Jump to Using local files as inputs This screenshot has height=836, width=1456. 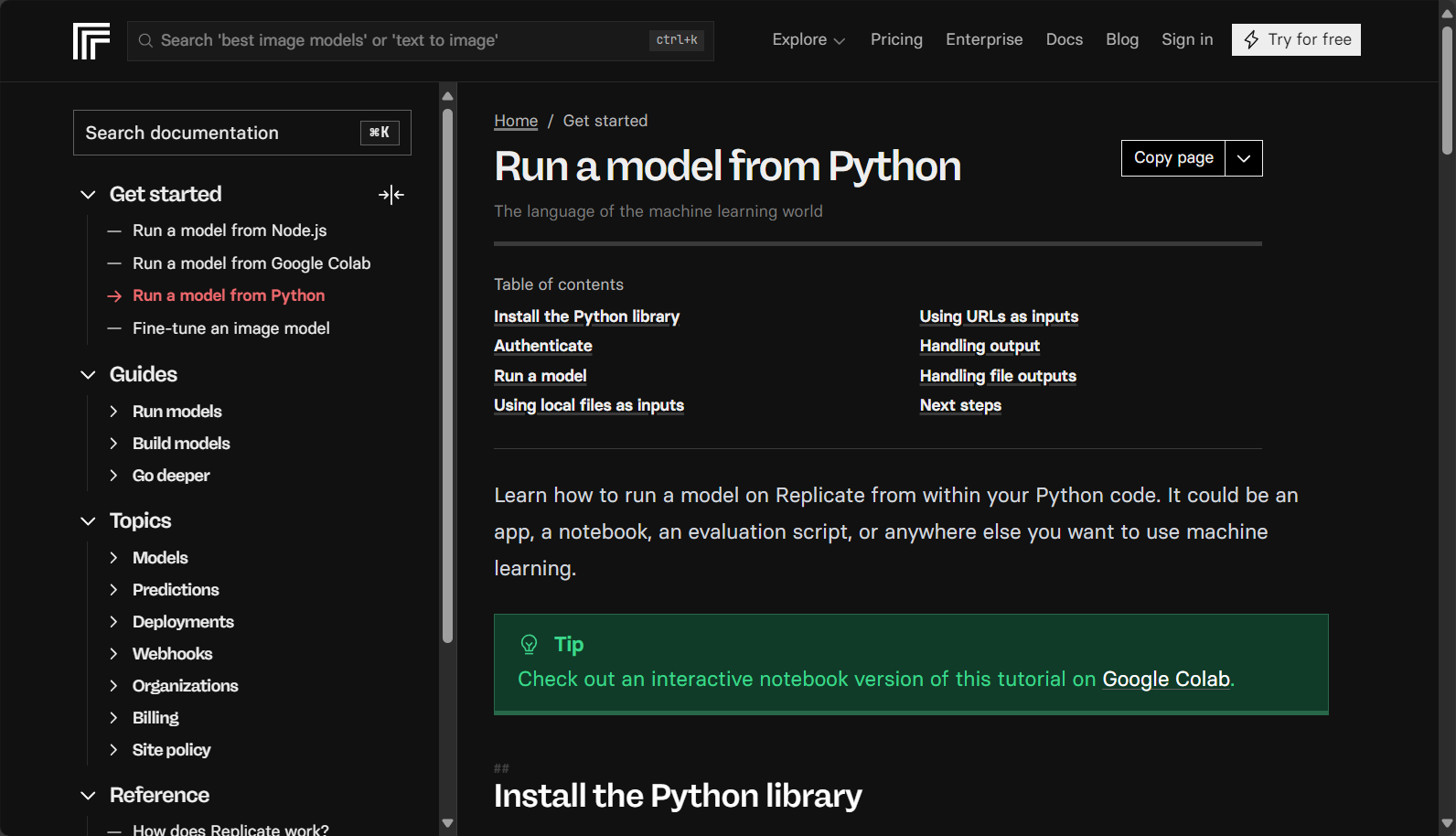pos(589,405)
